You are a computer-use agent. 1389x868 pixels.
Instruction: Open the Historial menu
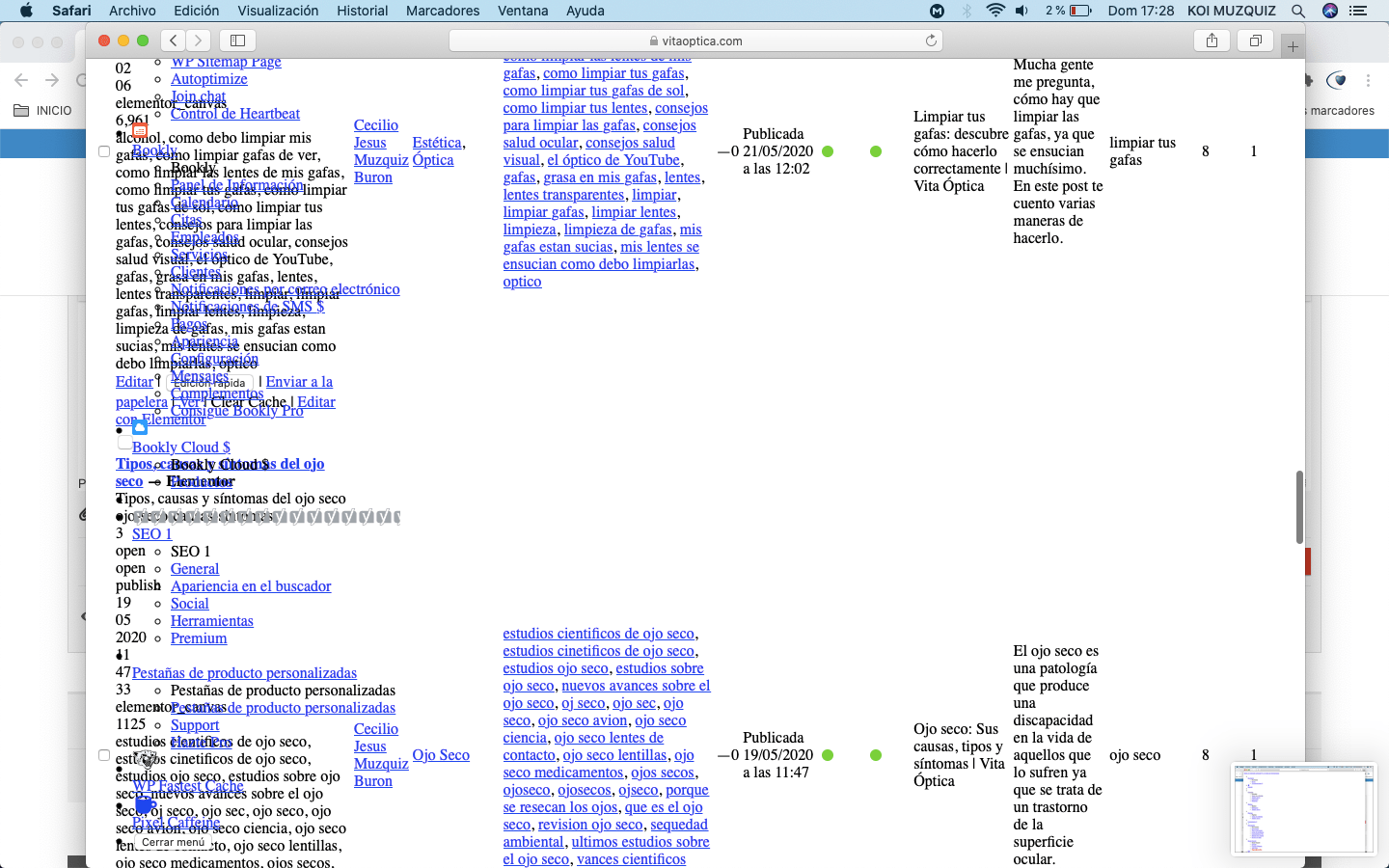coord(363,11)
